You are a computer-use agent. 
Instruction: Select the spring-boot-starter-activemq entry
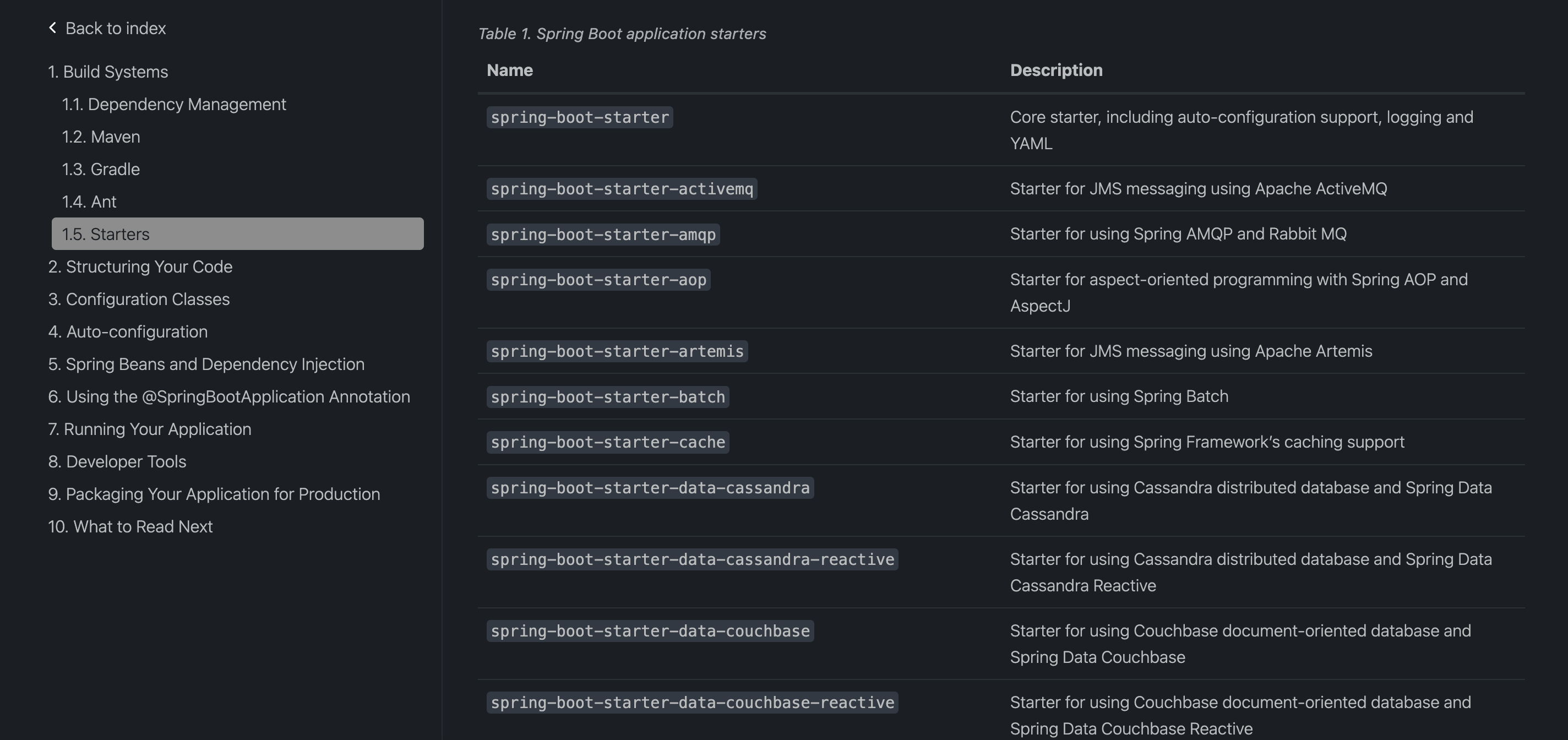pyautogui.click(x=622, y=189)
